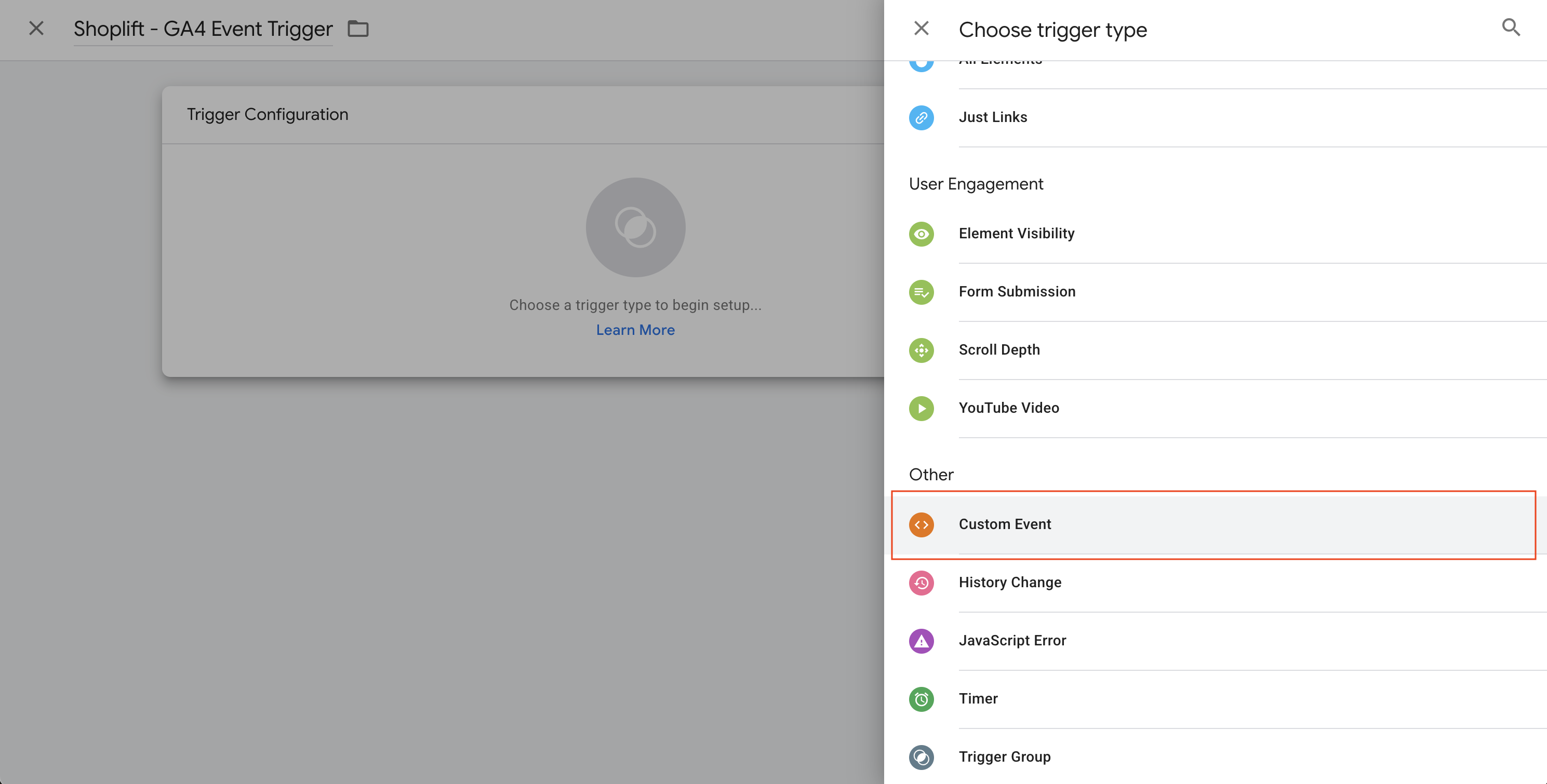The image size is (1547, 784).
Task: Choose the Timer trigger type label
Action: point(978,699)
